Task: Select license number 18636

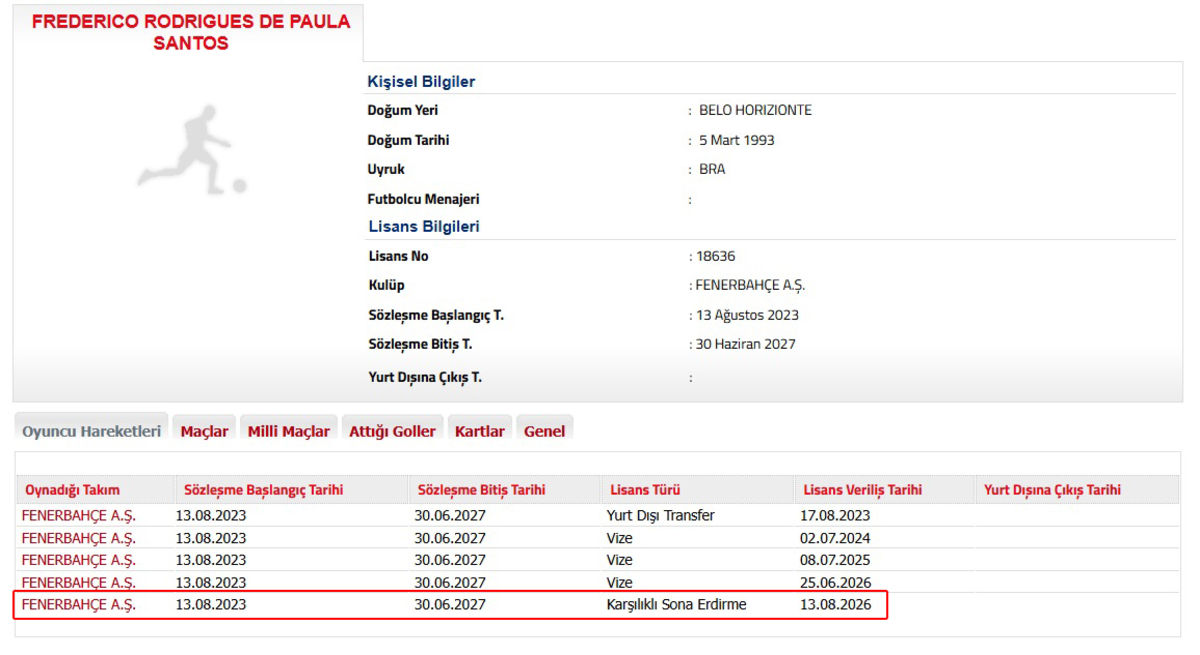Action: point(716,256)
